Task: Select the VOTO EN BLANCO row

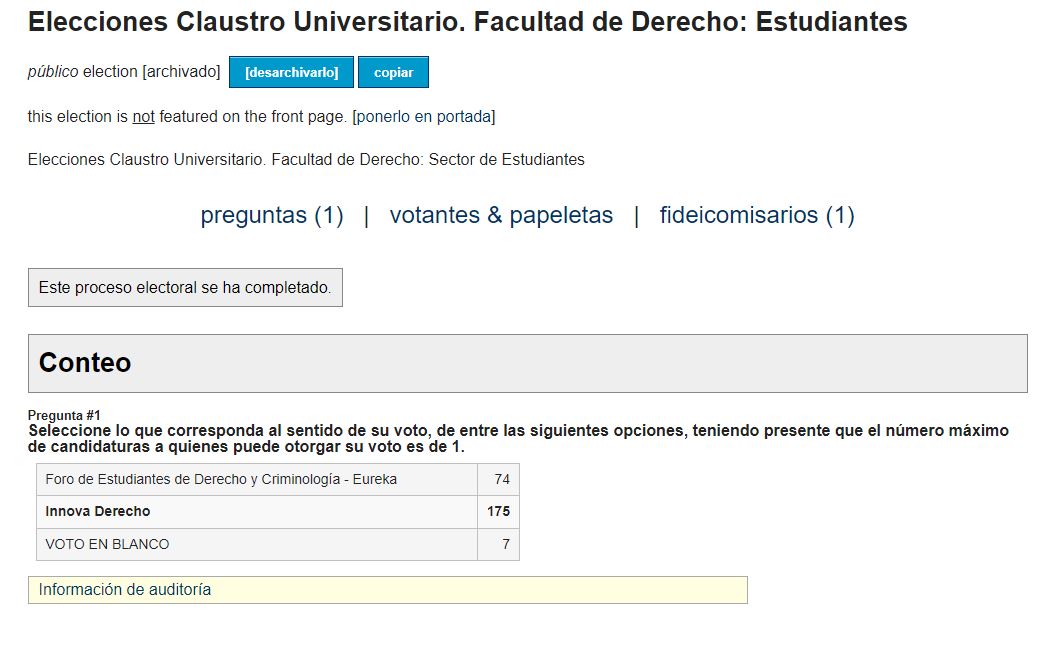Action: (x=278, y=544)
